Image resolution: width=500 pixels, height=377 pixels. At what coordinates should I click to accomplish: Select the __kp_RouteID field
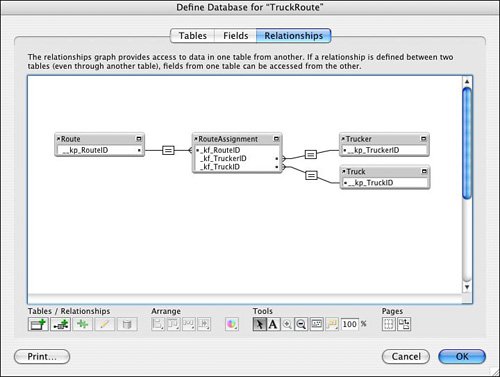[100, 150]
